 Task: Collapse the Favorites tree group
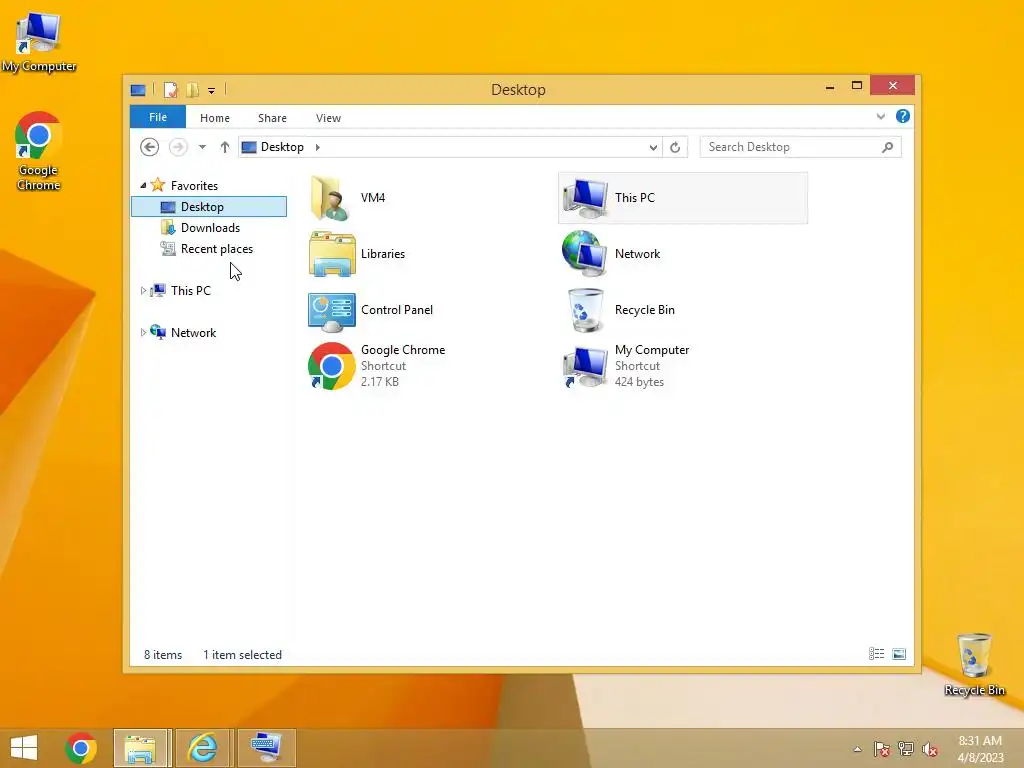(143, 185)
